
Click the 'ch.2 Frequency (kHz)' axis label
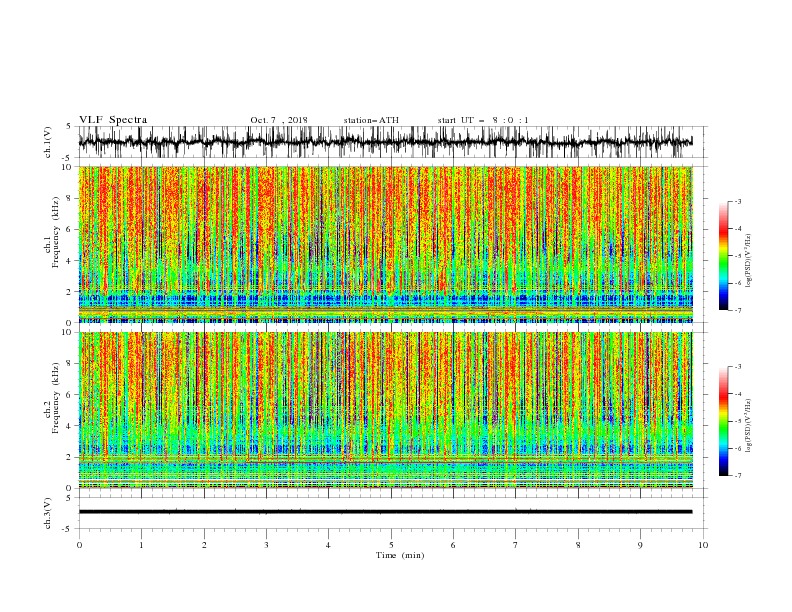tap(51, 397)
